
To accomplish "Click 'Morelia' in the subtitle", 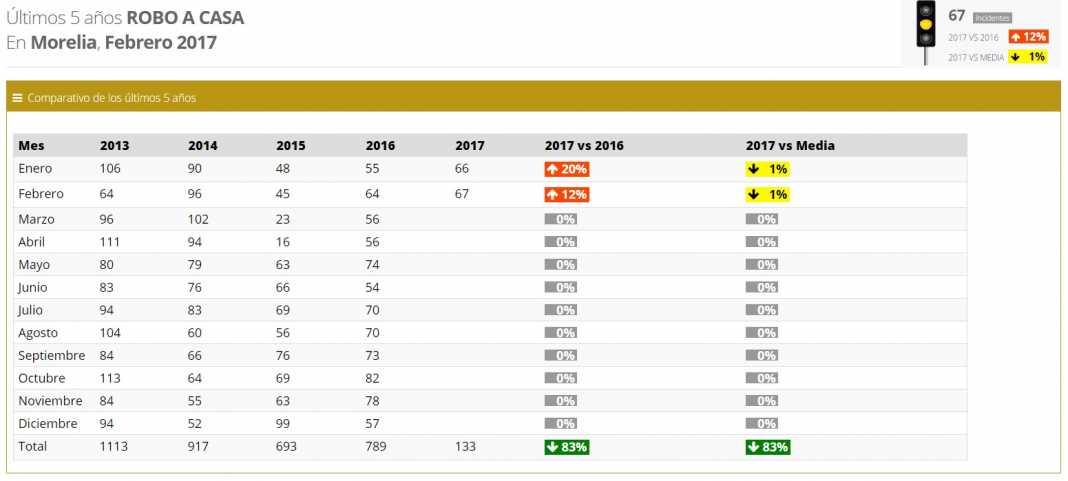I will pyautogui.click(x=63, y=43).
